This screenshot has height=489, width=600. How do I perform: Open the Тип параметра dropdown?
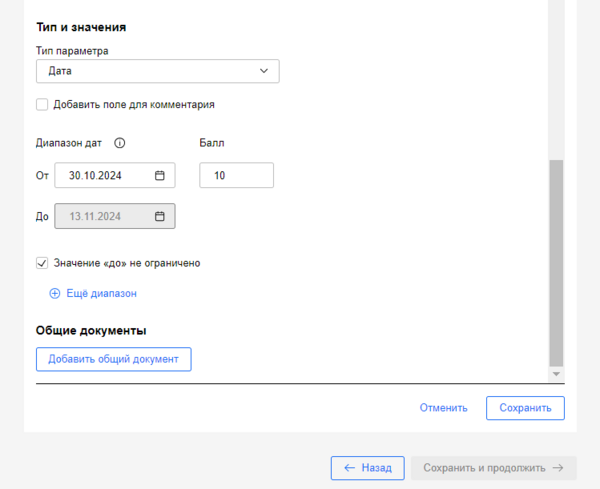pyautogui.click(x=157, y=71)
